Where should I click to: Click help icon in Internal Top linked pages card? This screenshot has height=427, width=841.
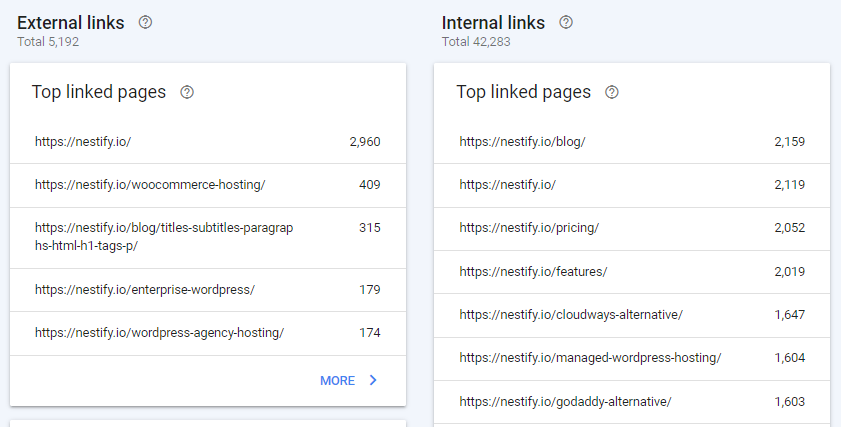(x=611, y=92)
